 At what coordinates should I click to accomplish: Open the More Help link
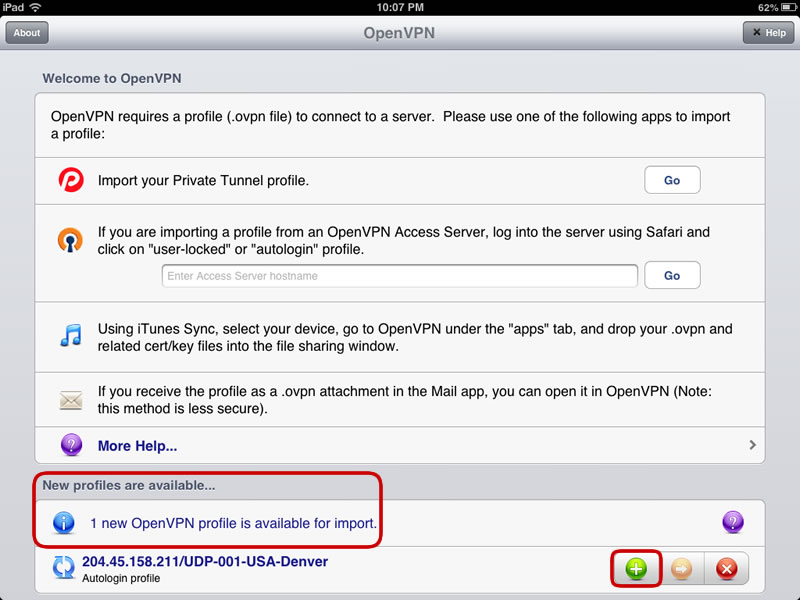click(x=137, y=446)
